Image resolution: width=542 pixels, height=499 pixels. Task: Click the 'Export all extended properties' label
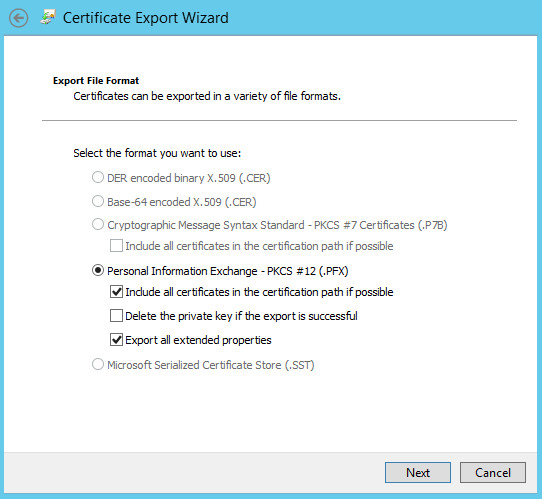pyautogui.click(x=198, y=340)
